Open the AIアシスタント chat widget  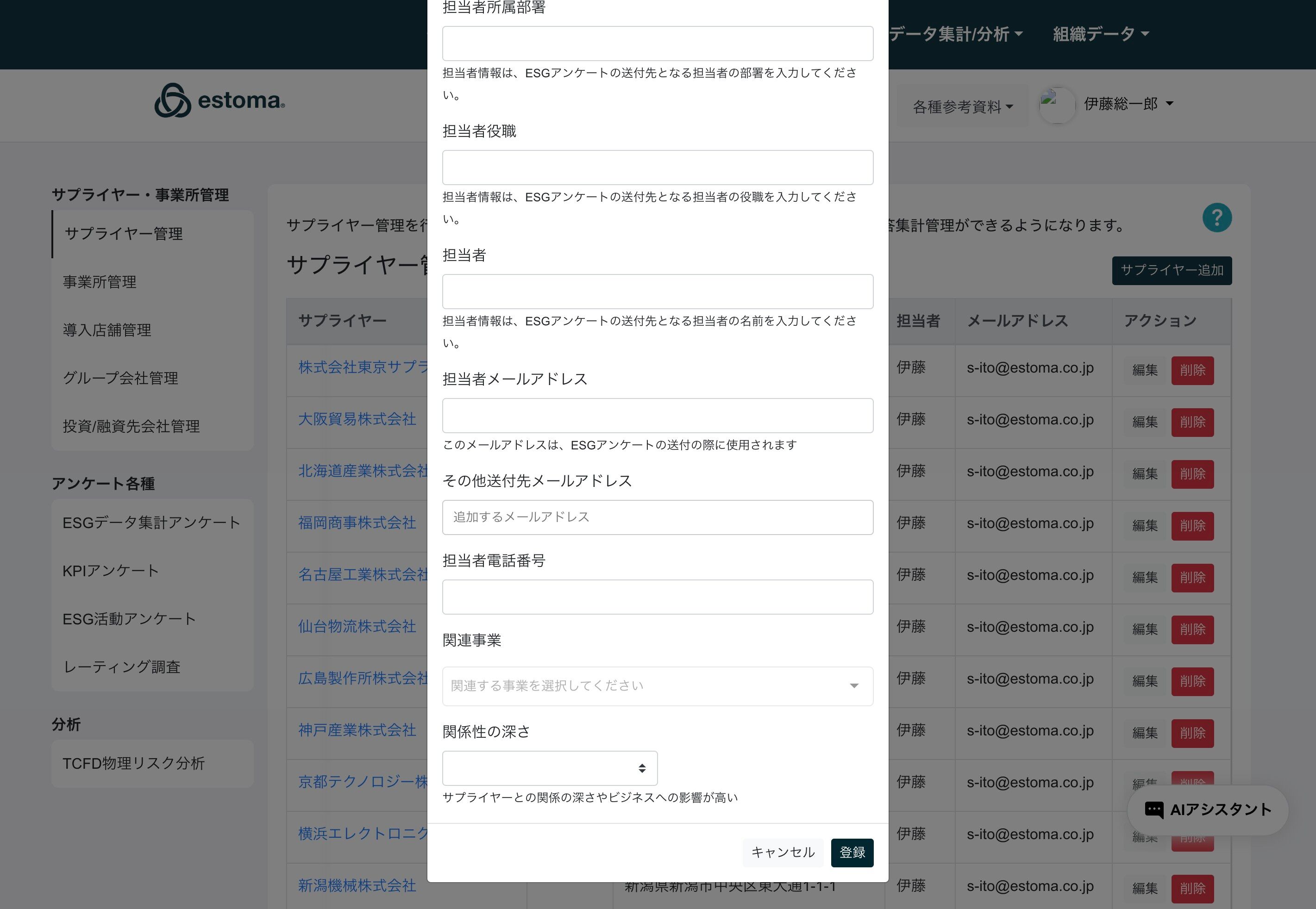tap(1208, 809)
